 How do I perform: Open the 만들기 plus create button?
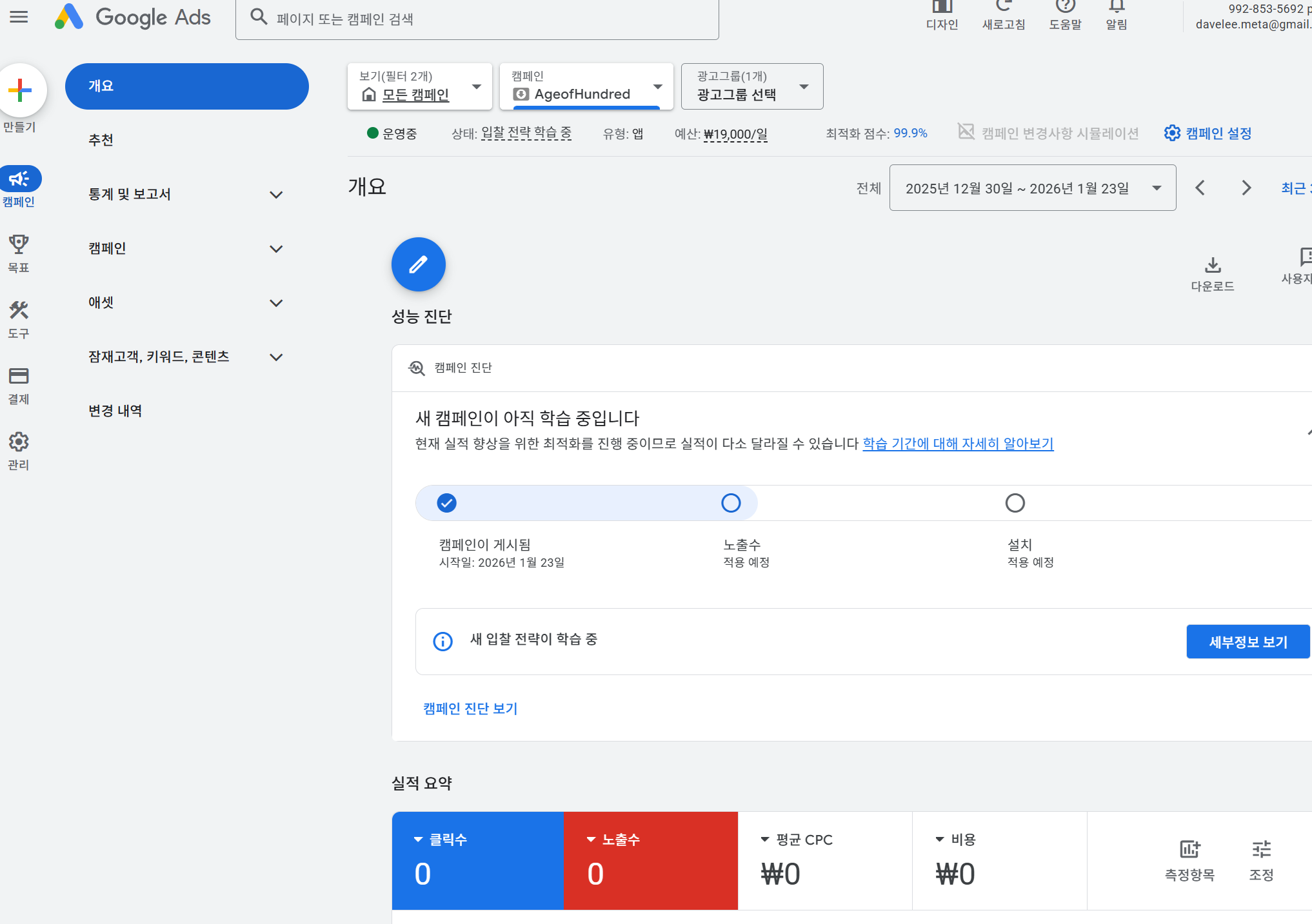point(21,90)
